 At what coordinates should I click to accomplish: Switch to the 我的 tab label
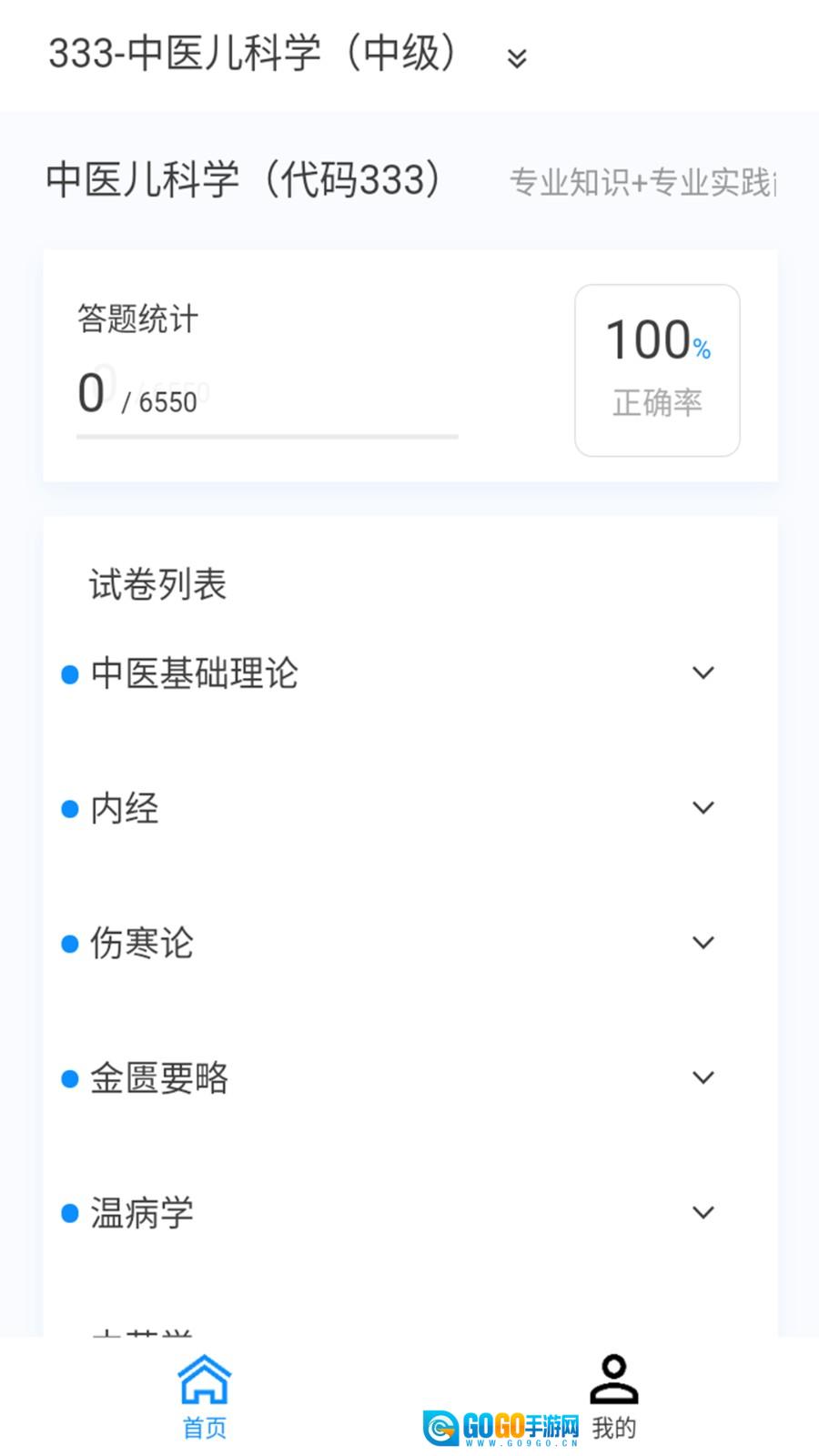coord(614,1428)
